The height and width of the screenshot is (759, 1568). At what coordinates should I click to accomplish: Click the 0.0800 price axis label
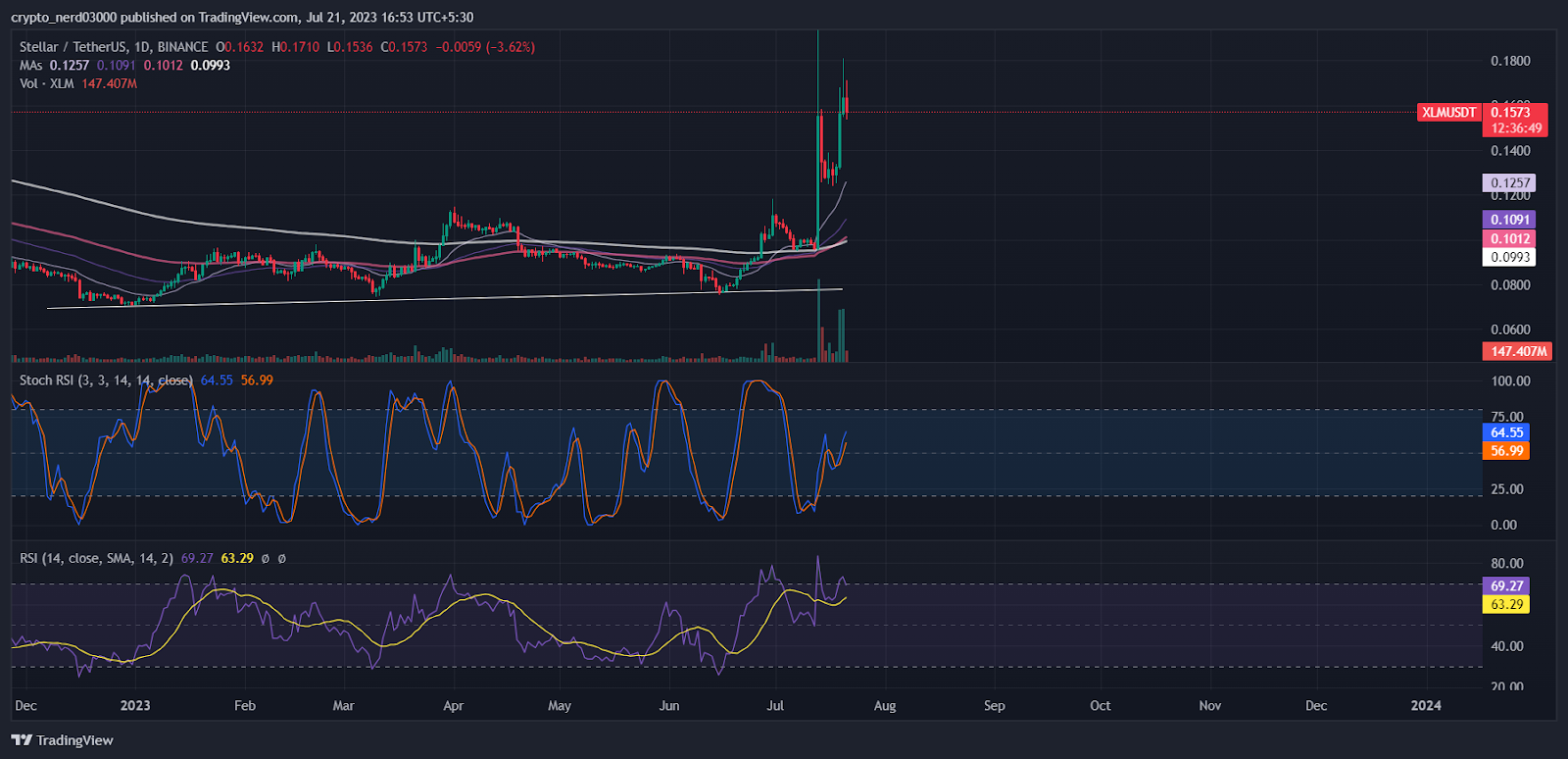1510,285
